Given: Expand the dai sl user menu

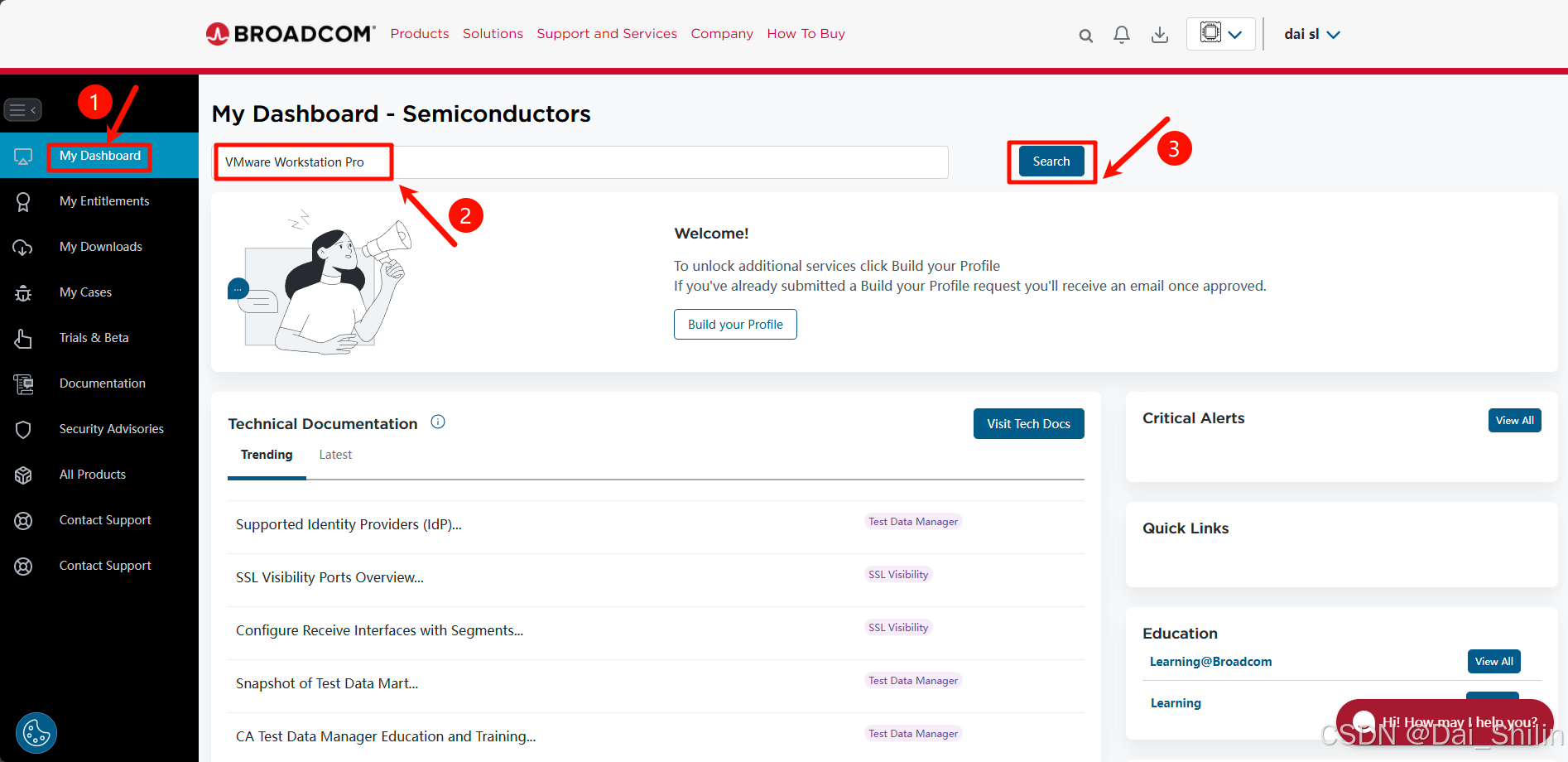Looking at the screenshot, I should click(x=1312, y=34).
